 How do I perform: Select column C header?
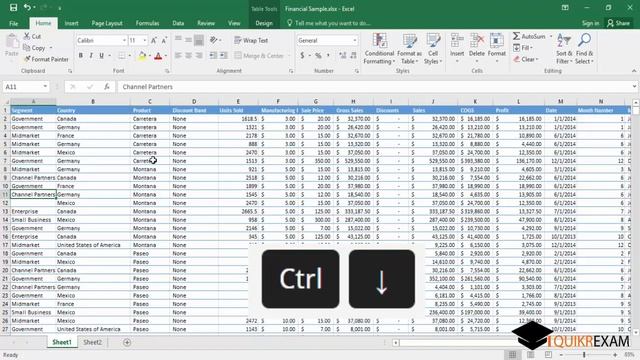[150, 101]
